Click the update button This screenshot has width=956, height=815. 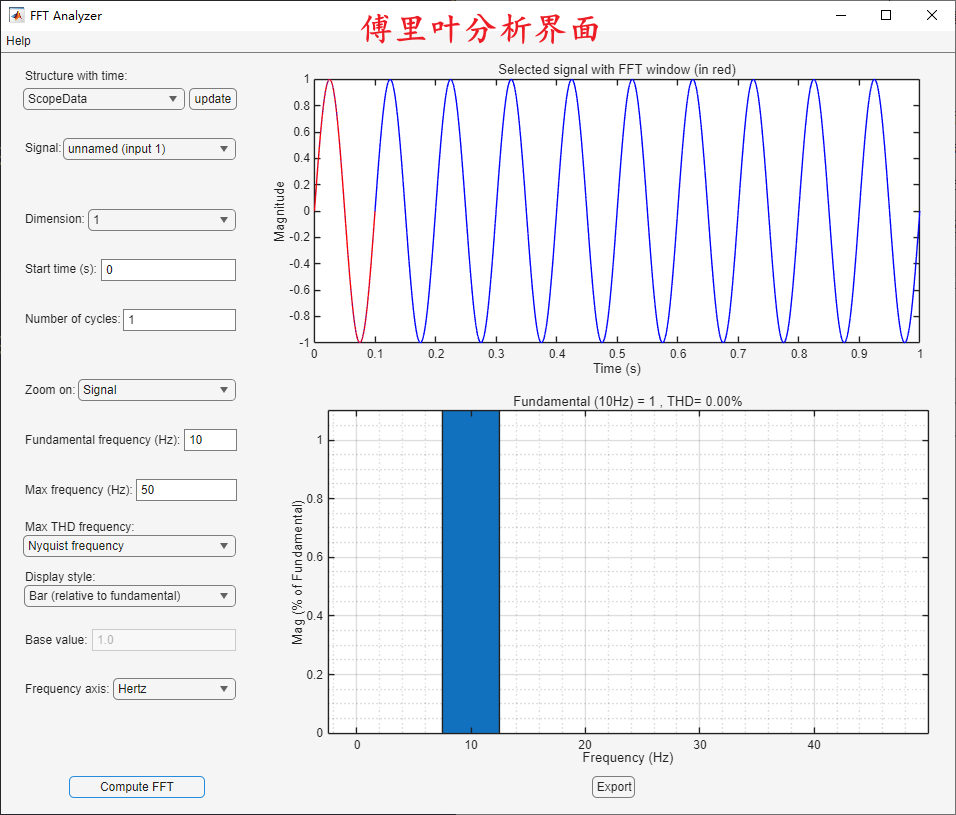pyautogui.click(x=212, y=99)
